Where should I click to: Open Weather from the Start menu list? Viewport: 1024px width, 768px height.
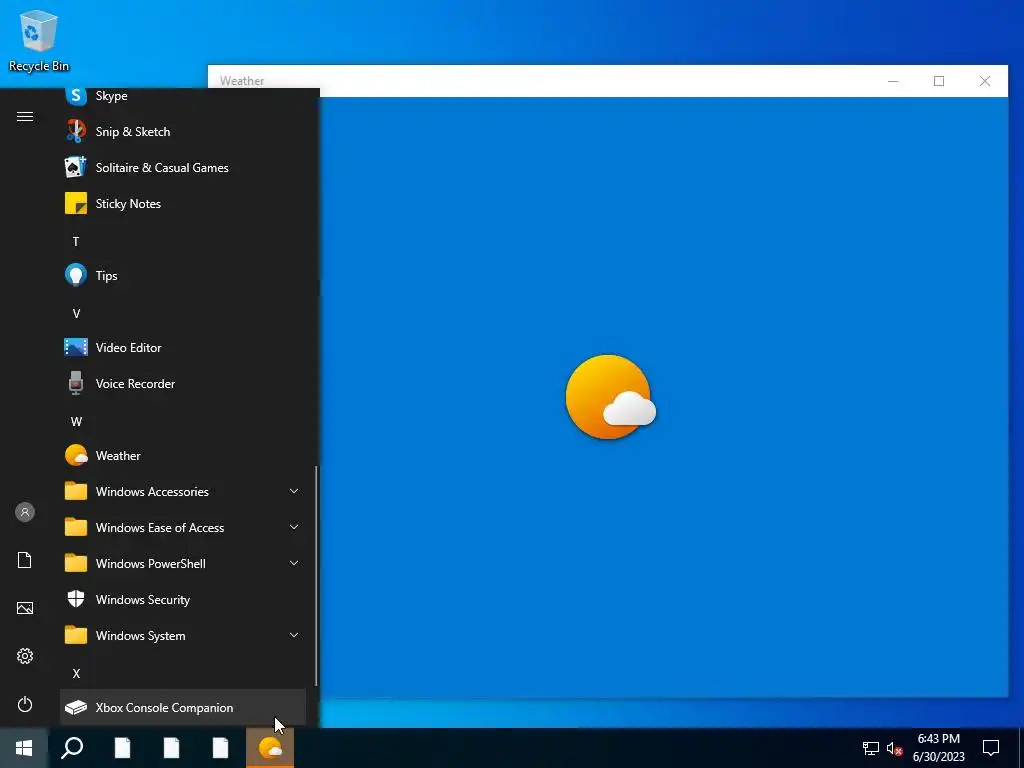[183, 455]
